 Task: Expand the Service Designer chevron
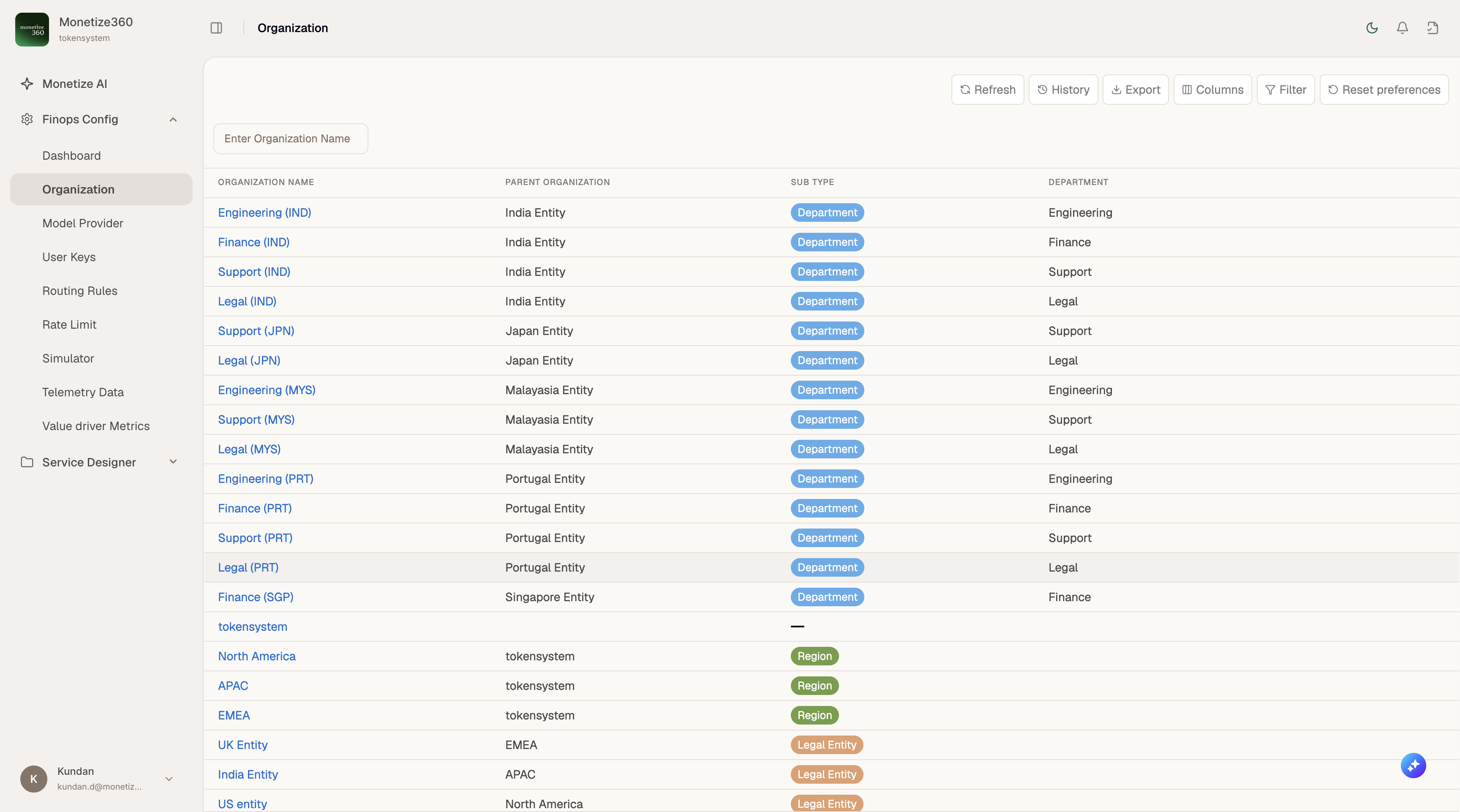coord(174,462)
